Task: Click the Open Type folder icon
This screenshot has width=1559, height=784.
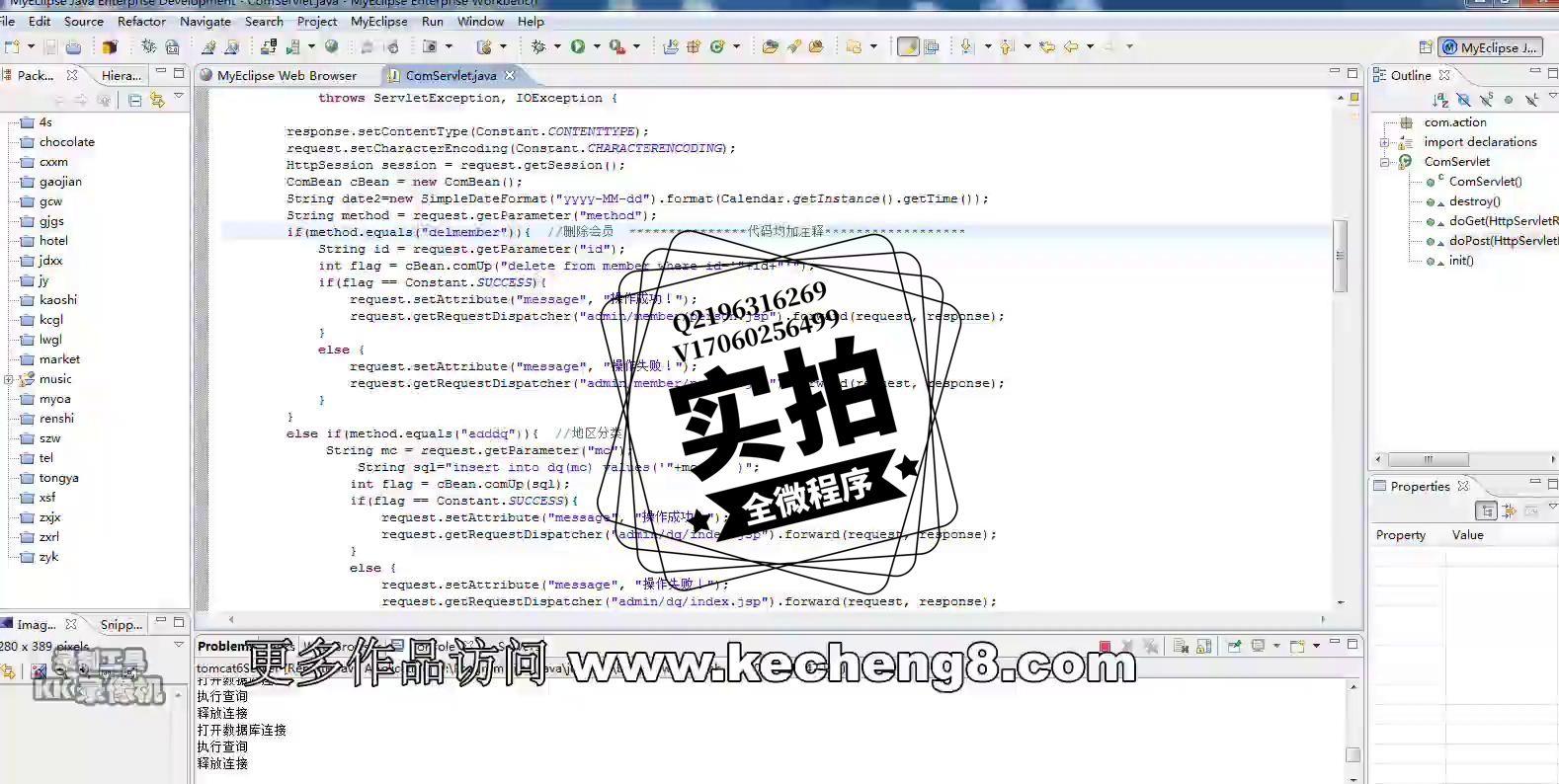Action: pos(770,46)
